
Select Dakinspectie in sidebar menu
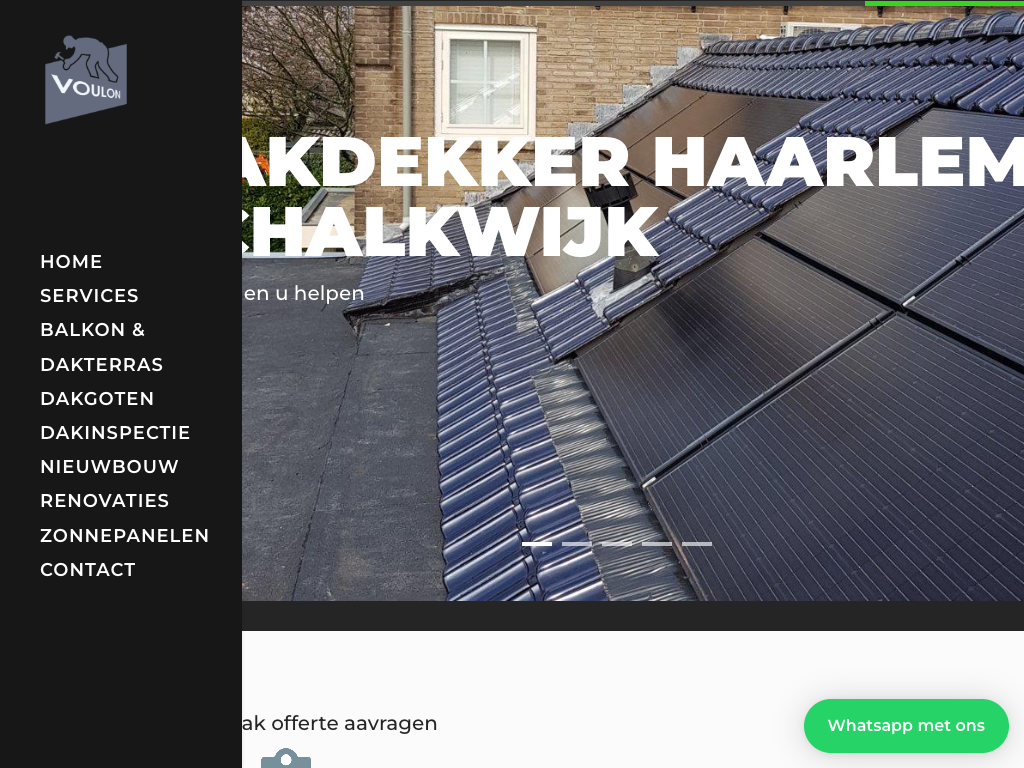point(115,432)
